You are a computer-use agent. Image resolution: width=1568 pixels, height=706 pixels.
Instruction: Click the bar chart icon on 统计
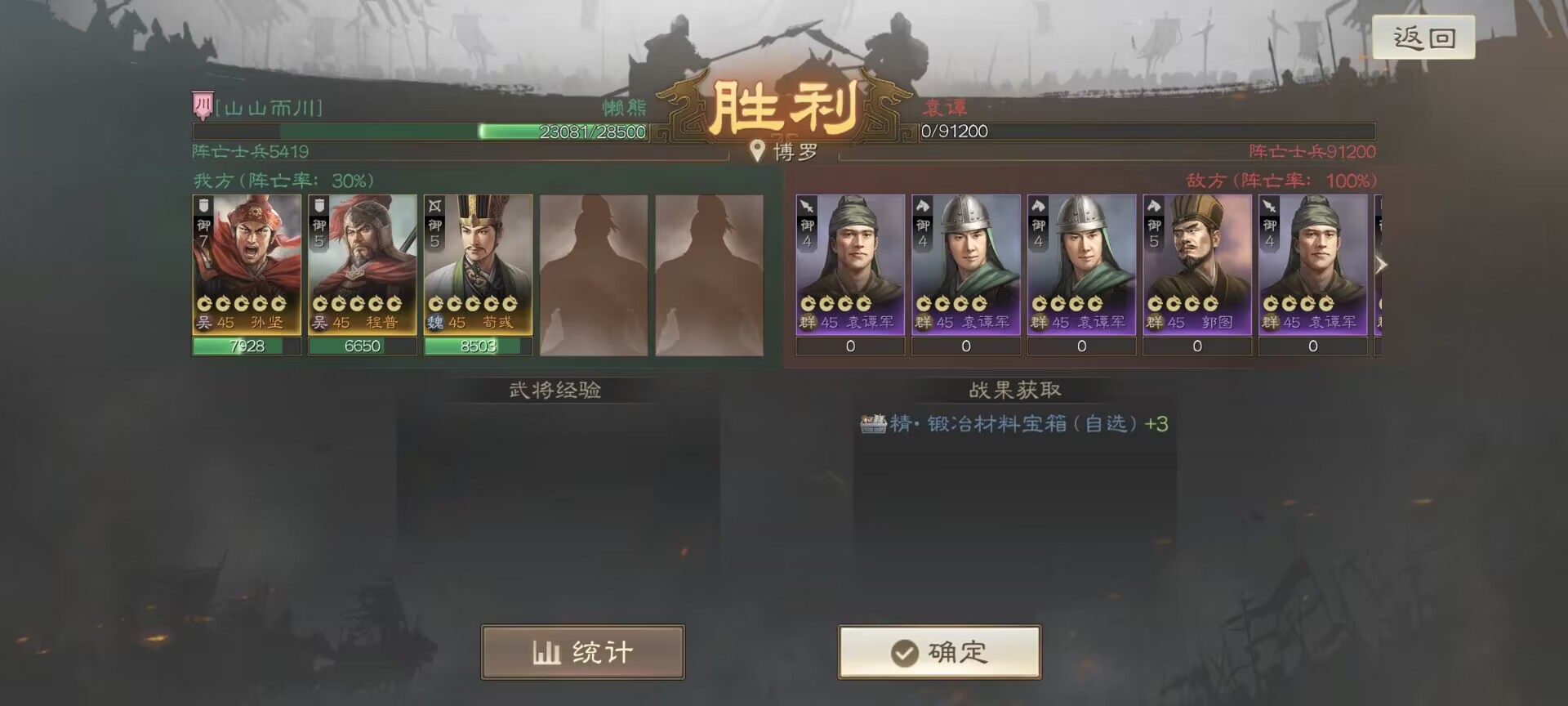point(546,652)
